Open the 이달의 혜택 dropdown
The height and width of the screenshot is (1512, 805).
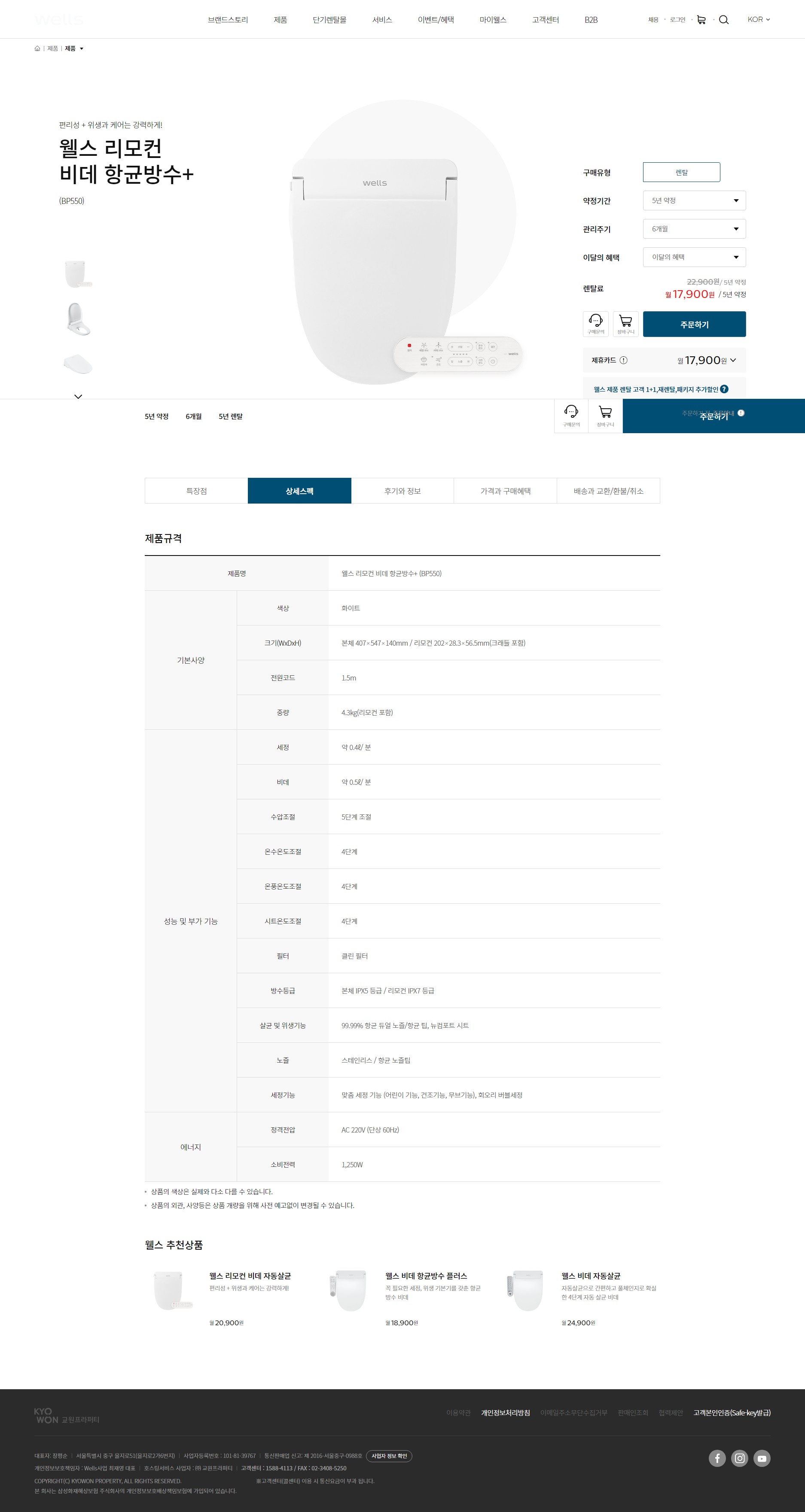[694, 257]
